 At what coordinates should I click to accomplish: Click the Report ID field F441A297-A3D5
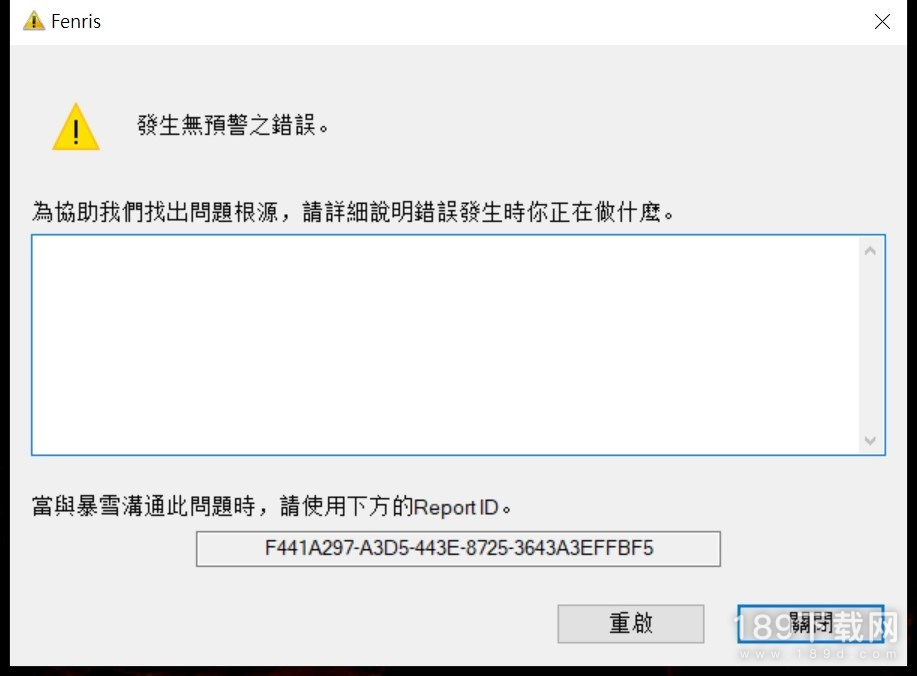click(x=458, y=549)
